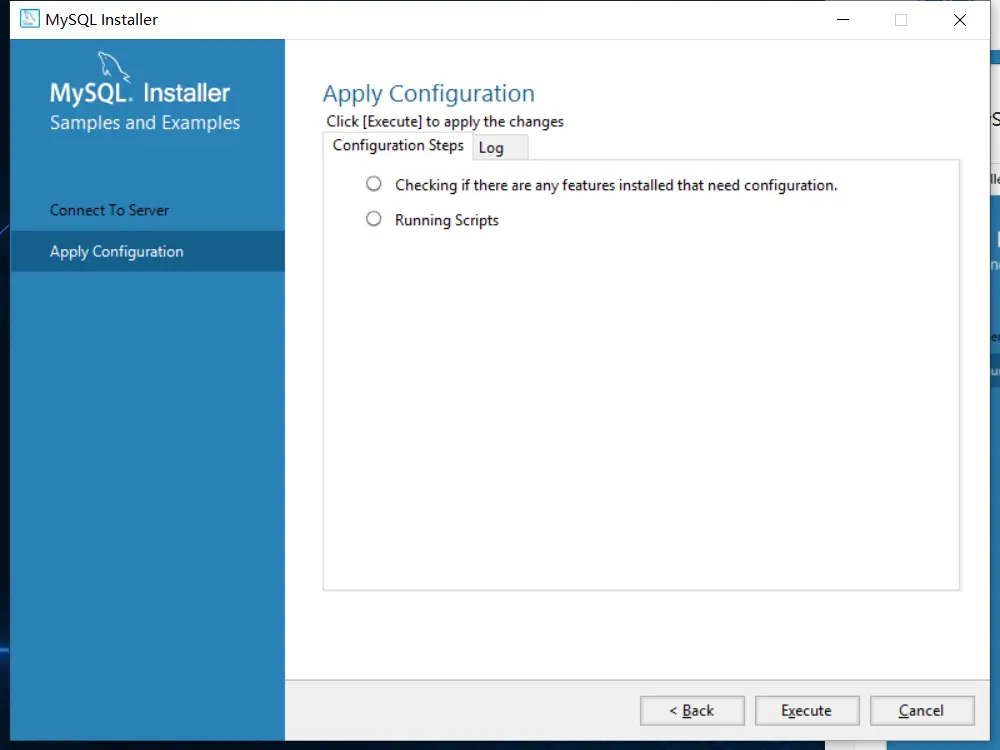The width and height of the screenshot is (1000, 750).
Task: Cancel the MySQL Installer configuration
Action: tap(922, 710)
